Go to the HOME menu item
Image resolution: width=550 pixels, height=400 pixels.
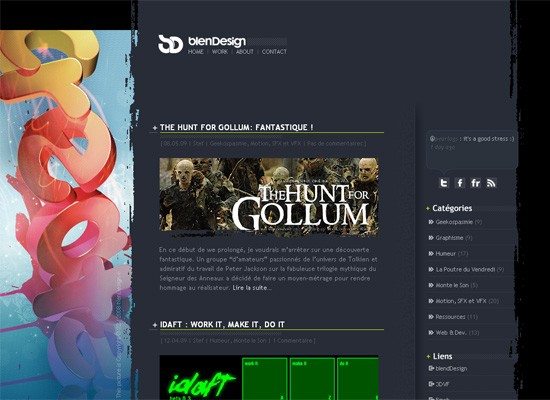click(x=196, y=52)
